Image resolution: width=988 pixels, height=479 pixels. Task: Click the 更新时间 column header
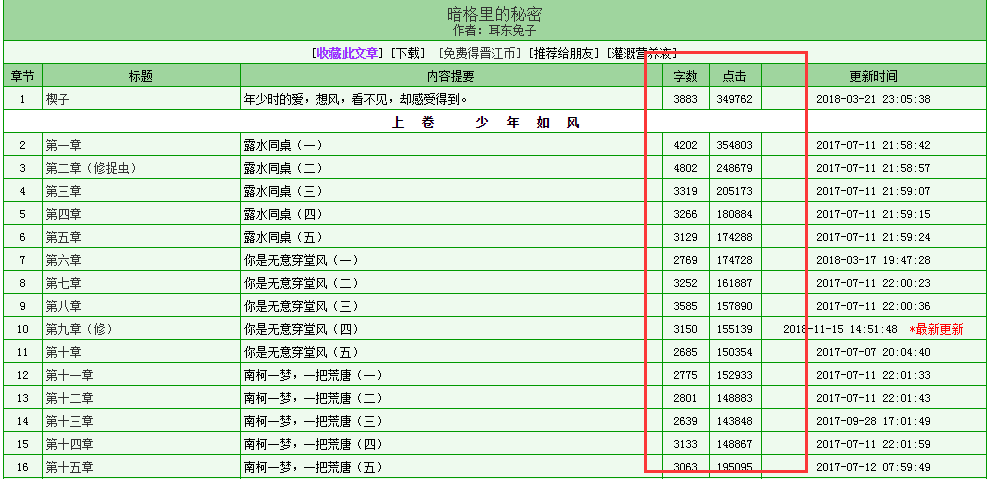873,76
